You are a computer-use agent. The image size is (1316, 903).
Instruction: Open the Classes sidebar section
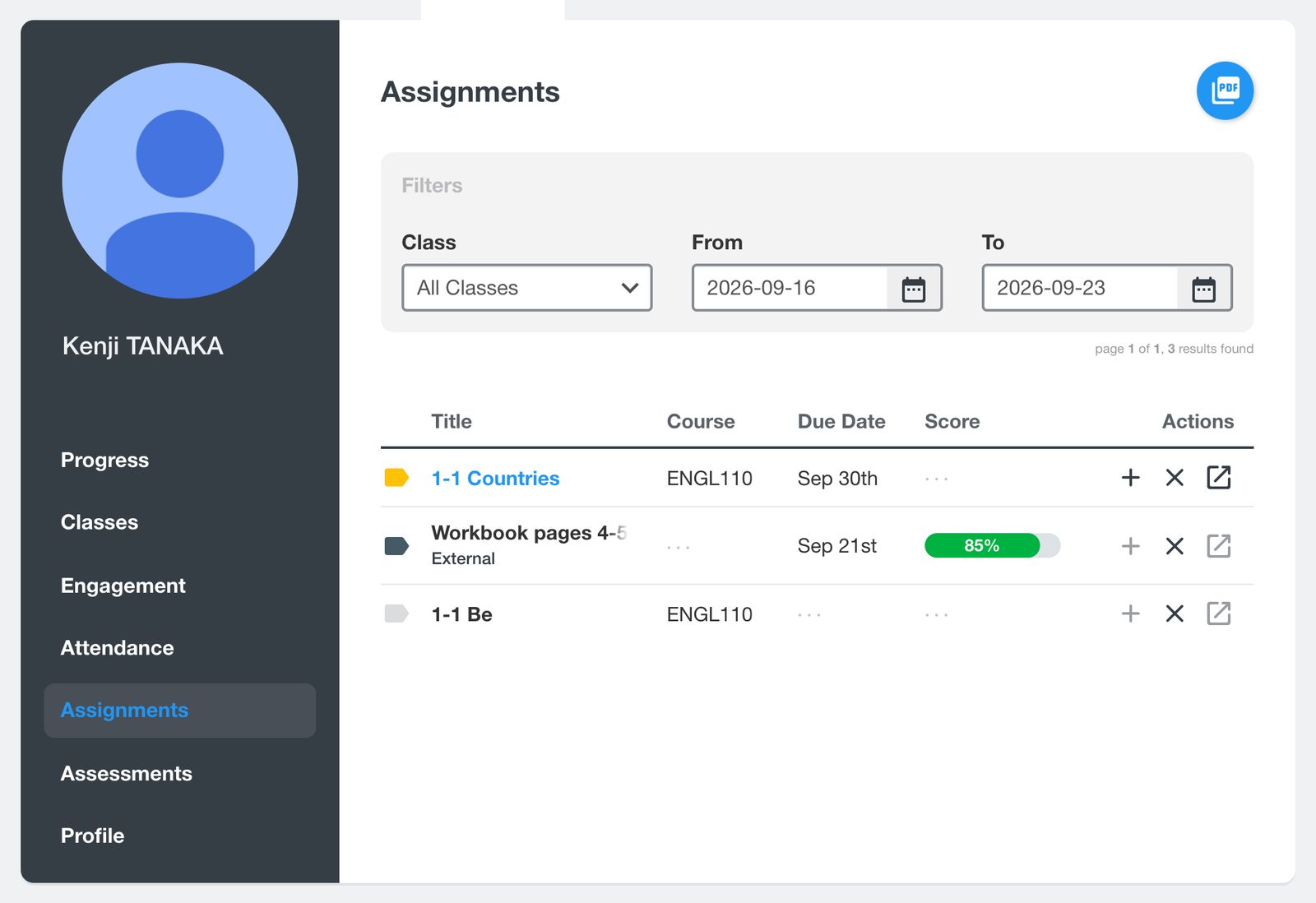click(x=100, y=522)
